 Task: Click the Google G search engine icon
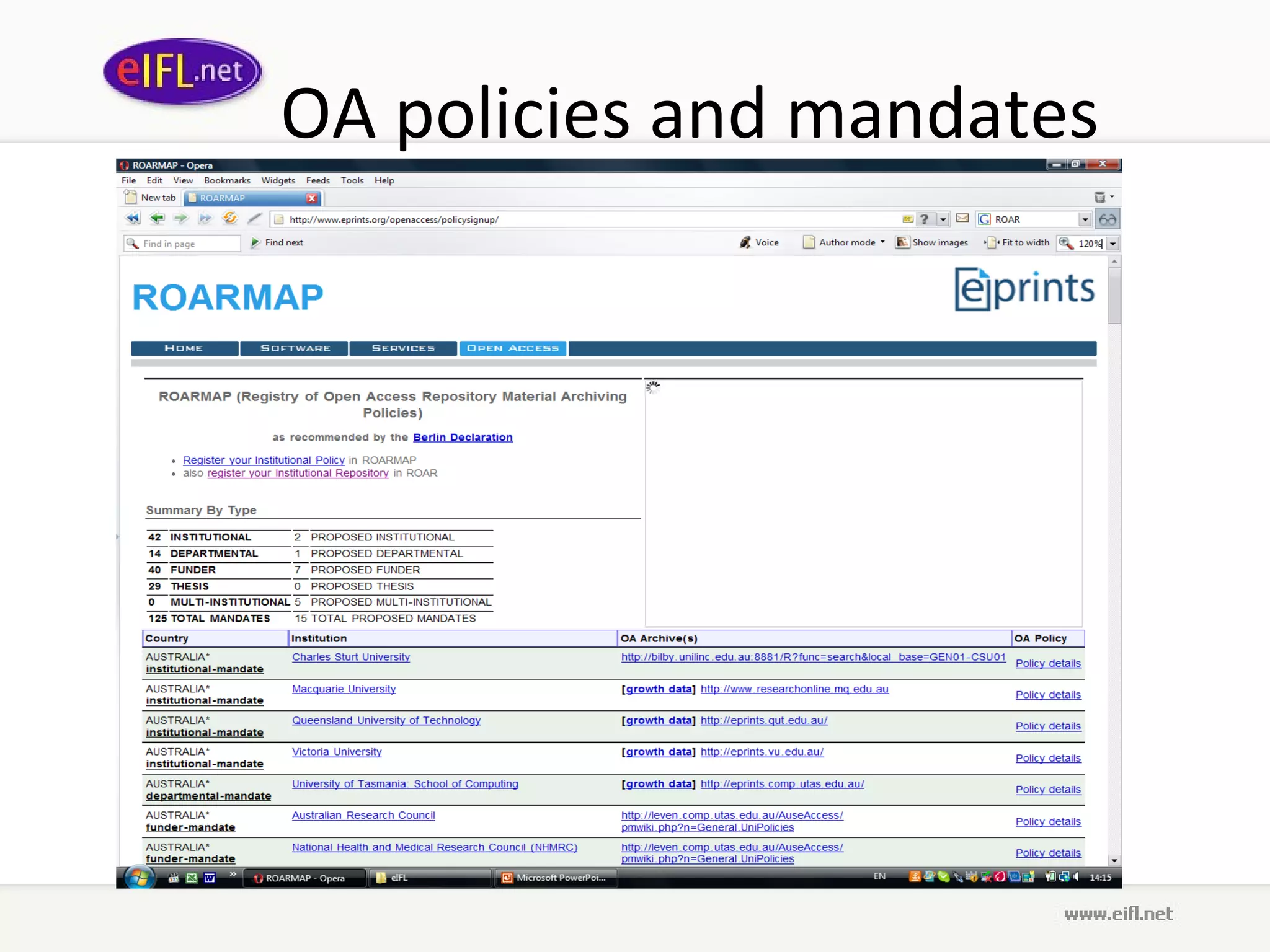pyautogui.click(x=984, y=219)
